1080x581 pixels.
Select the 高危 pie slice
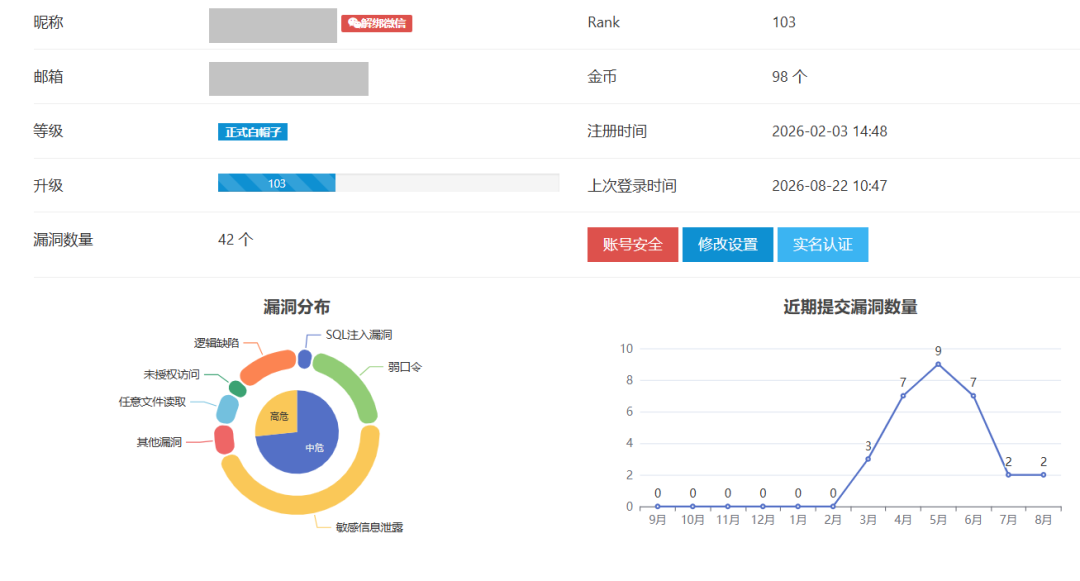(x=278, y=414)
